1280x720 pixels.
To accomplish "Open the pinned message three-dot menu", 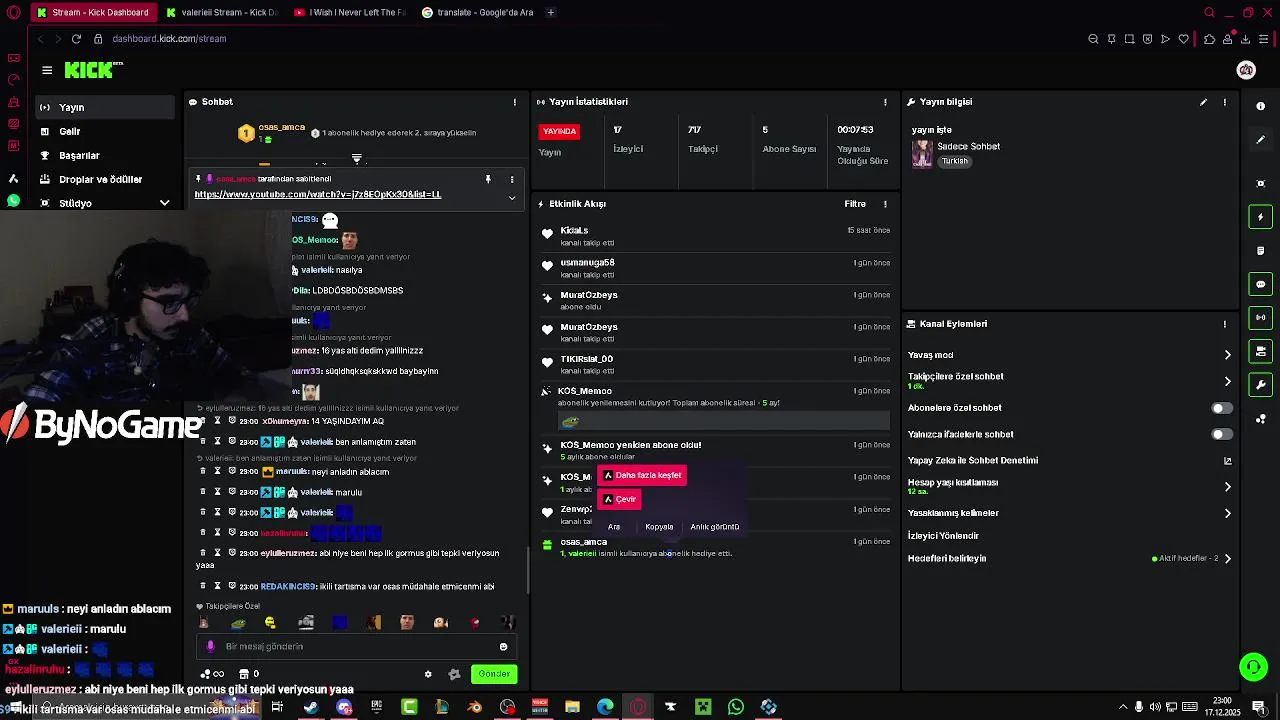I will (512, 179).
